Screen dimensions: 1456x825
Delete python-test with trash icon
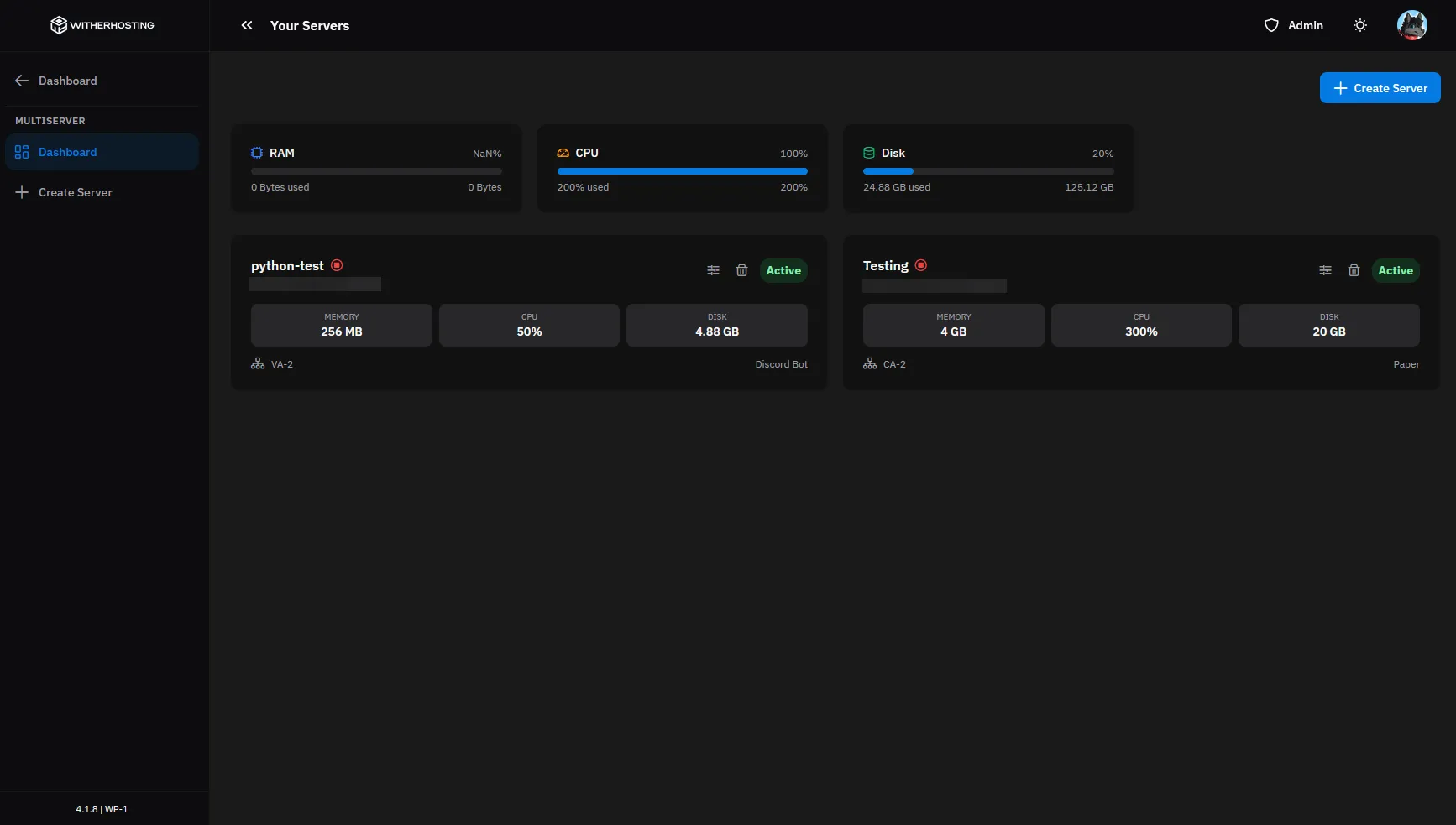(741, 270)
